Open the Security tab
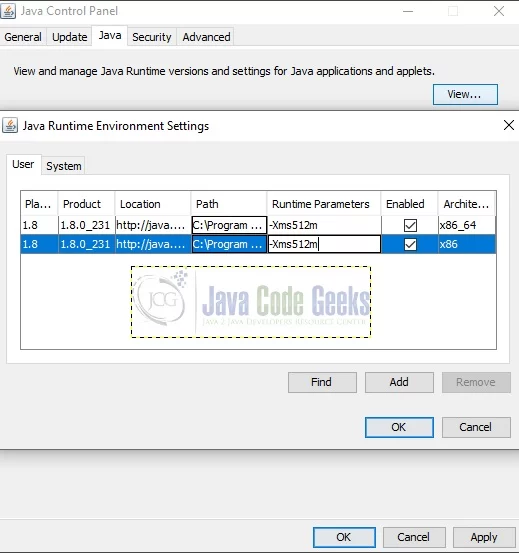This screenshot has width=519, height=553. pyautogui.click(x=152, y=37)
